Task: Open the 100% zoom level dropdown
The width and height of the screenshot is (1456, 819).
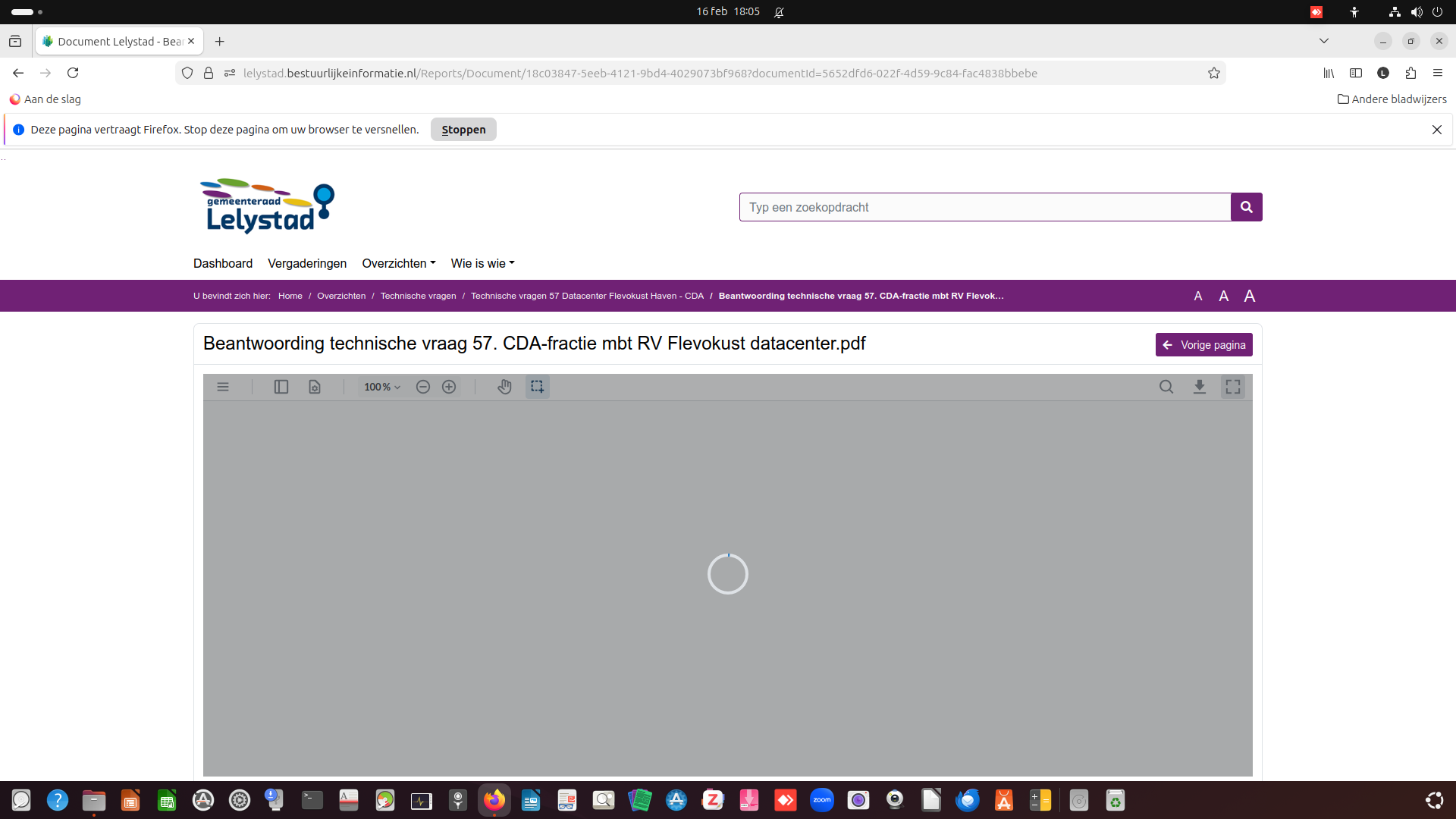Action: (x=381, y=387)
